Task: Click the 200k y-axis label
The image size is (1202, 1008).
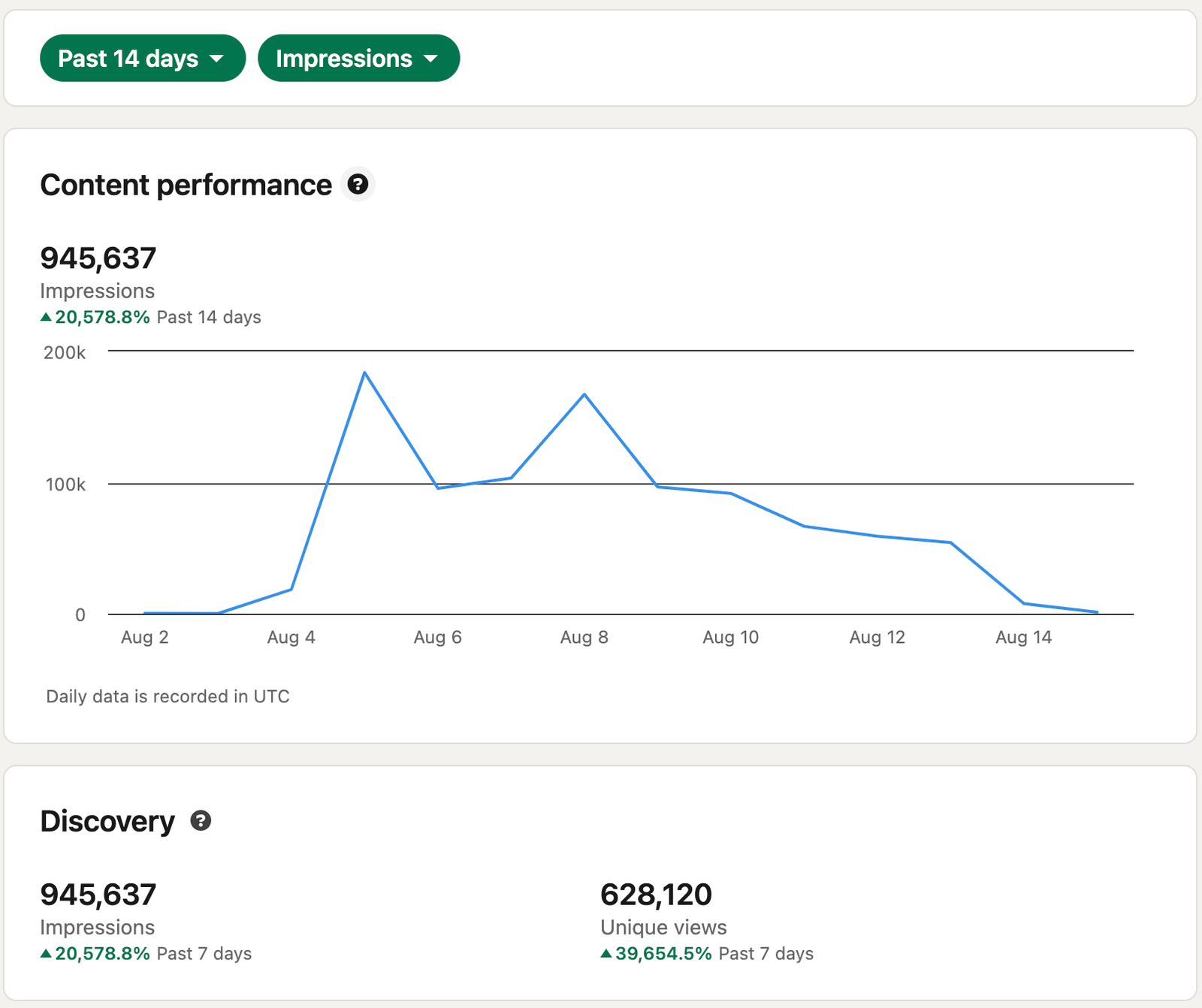Action: tap(65, 352)
